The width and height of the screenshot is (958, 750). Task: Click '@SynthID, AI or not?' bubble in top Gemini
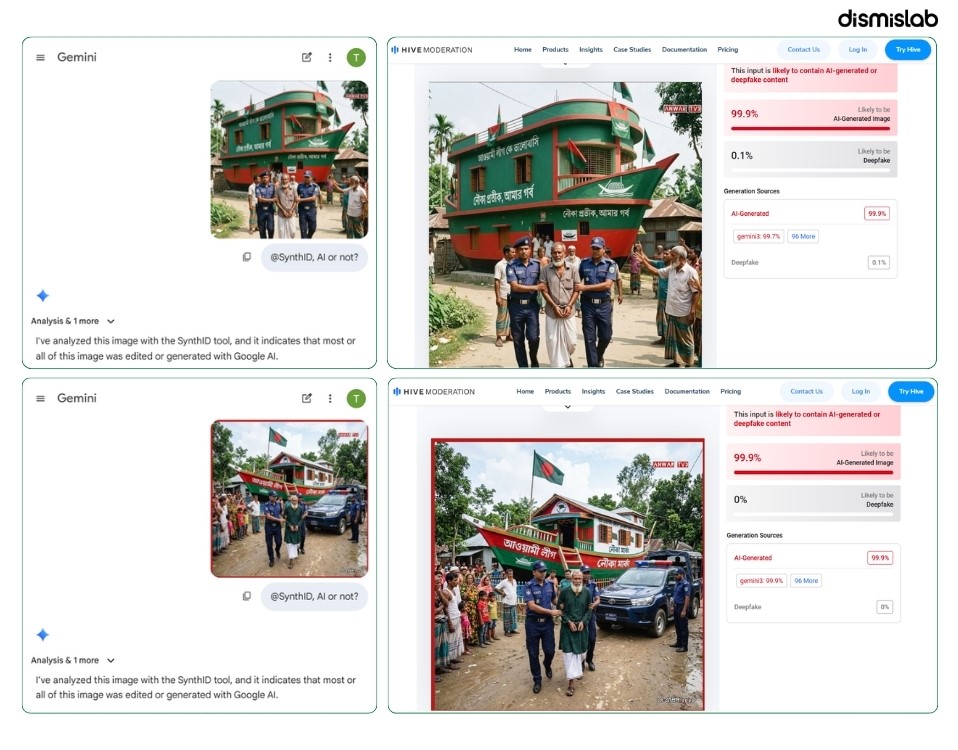pyautogui.click(x=314, y=257)
